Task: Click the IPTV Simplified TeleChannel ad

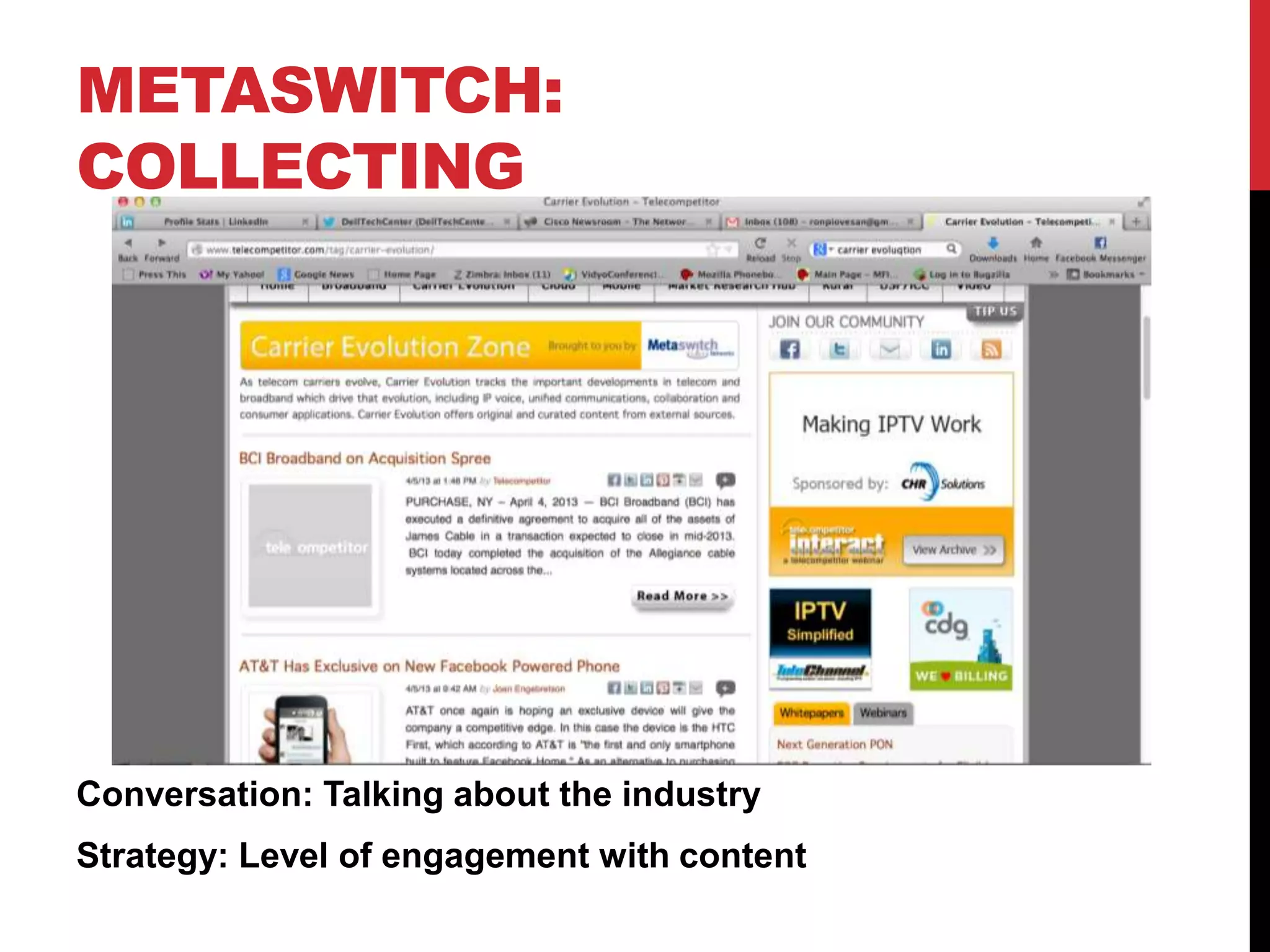Action: point(820,638)
